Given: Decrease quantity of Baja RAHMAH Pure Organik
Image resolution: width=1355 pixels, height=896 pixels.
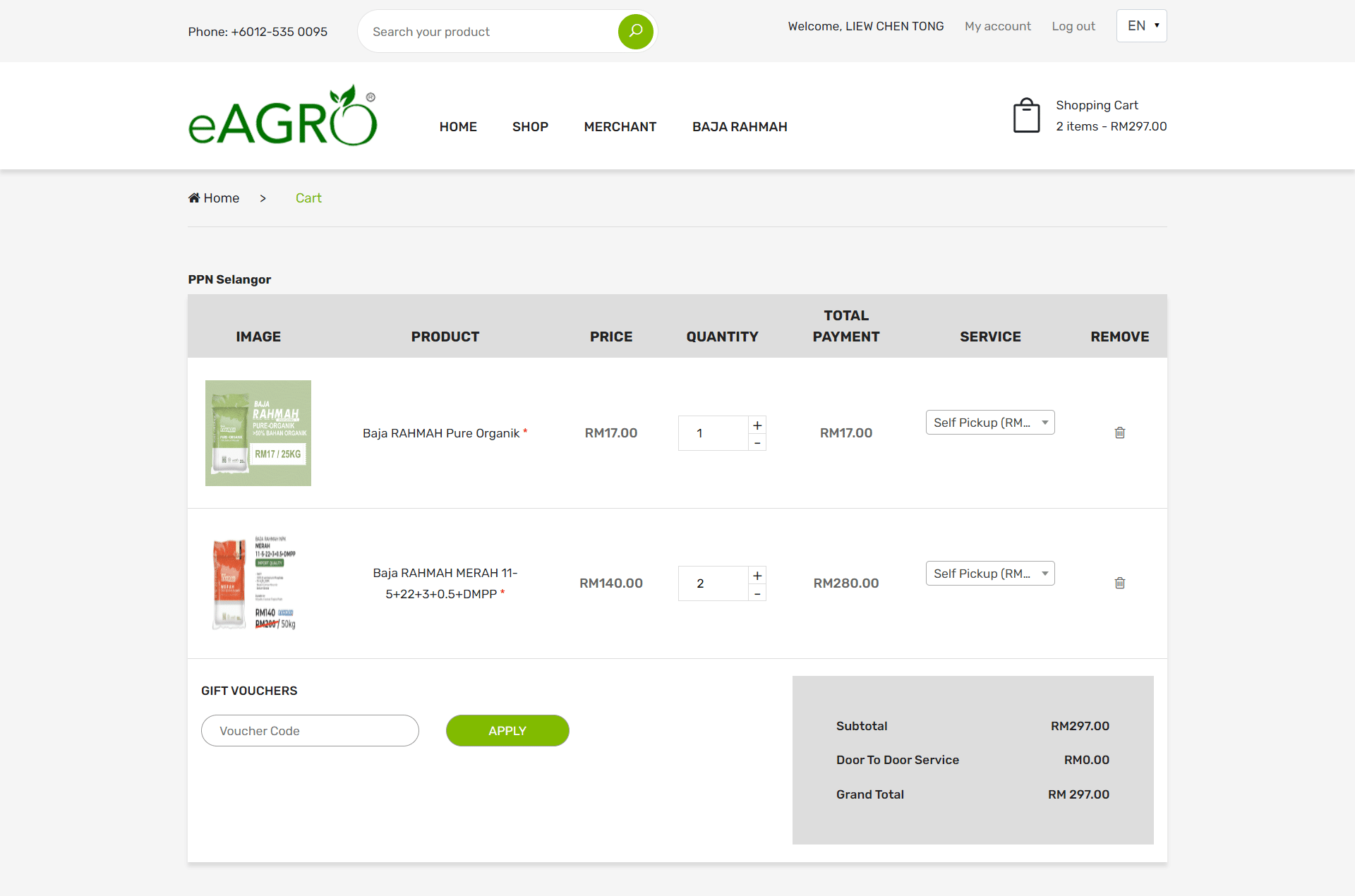Looking at the screenshot, I should click(757, 442).
